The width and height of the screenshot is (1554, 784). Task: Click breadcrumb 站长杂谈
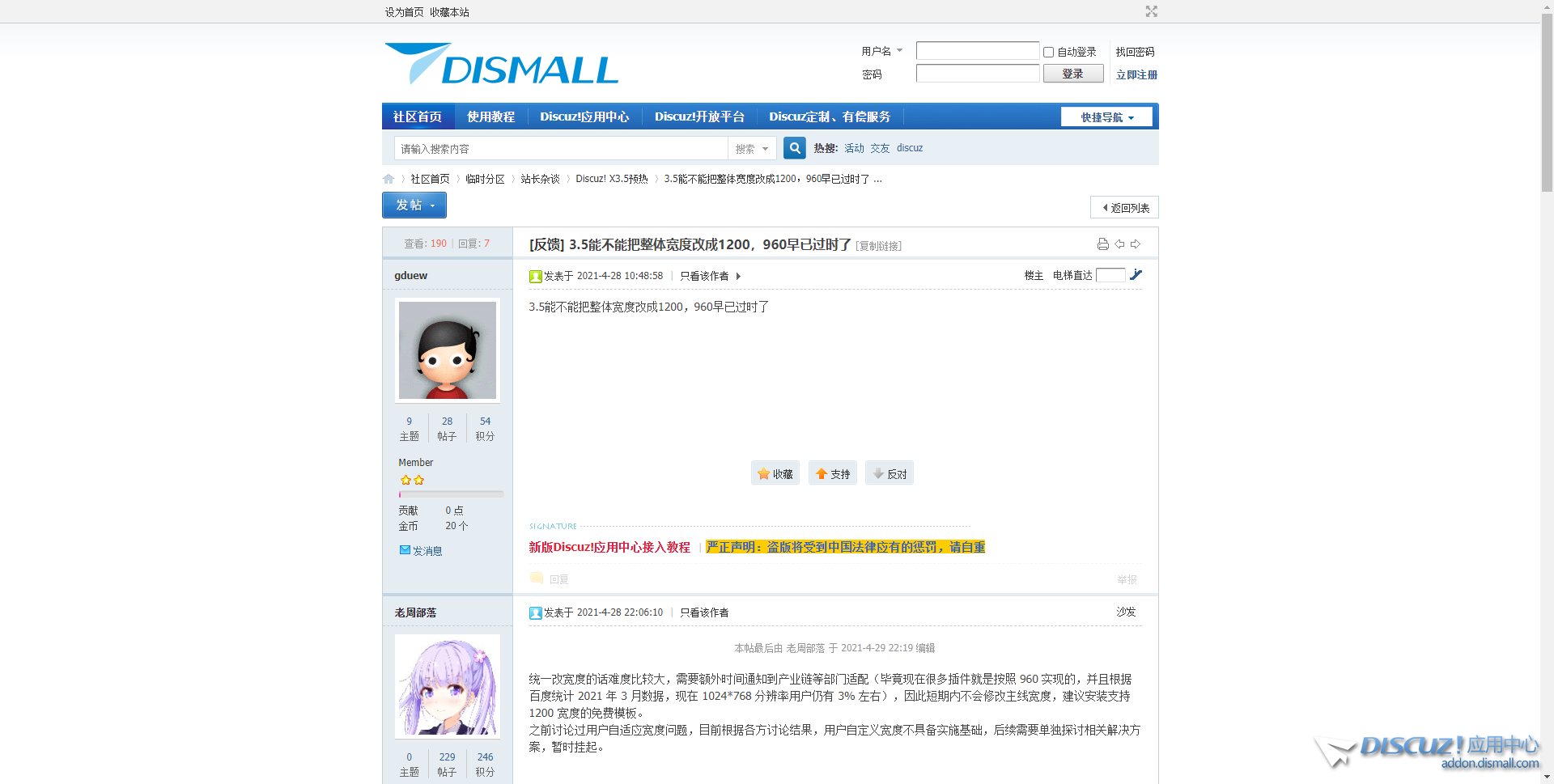pyautogui.click(x=540, y=179)
